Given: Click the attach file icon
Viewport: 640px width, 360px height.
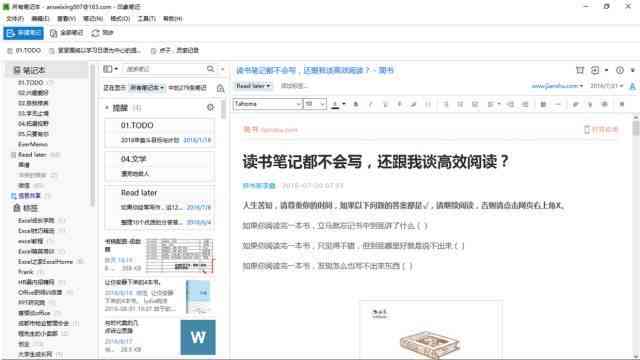Looking at the screenshot, I should tap(576, 104).
